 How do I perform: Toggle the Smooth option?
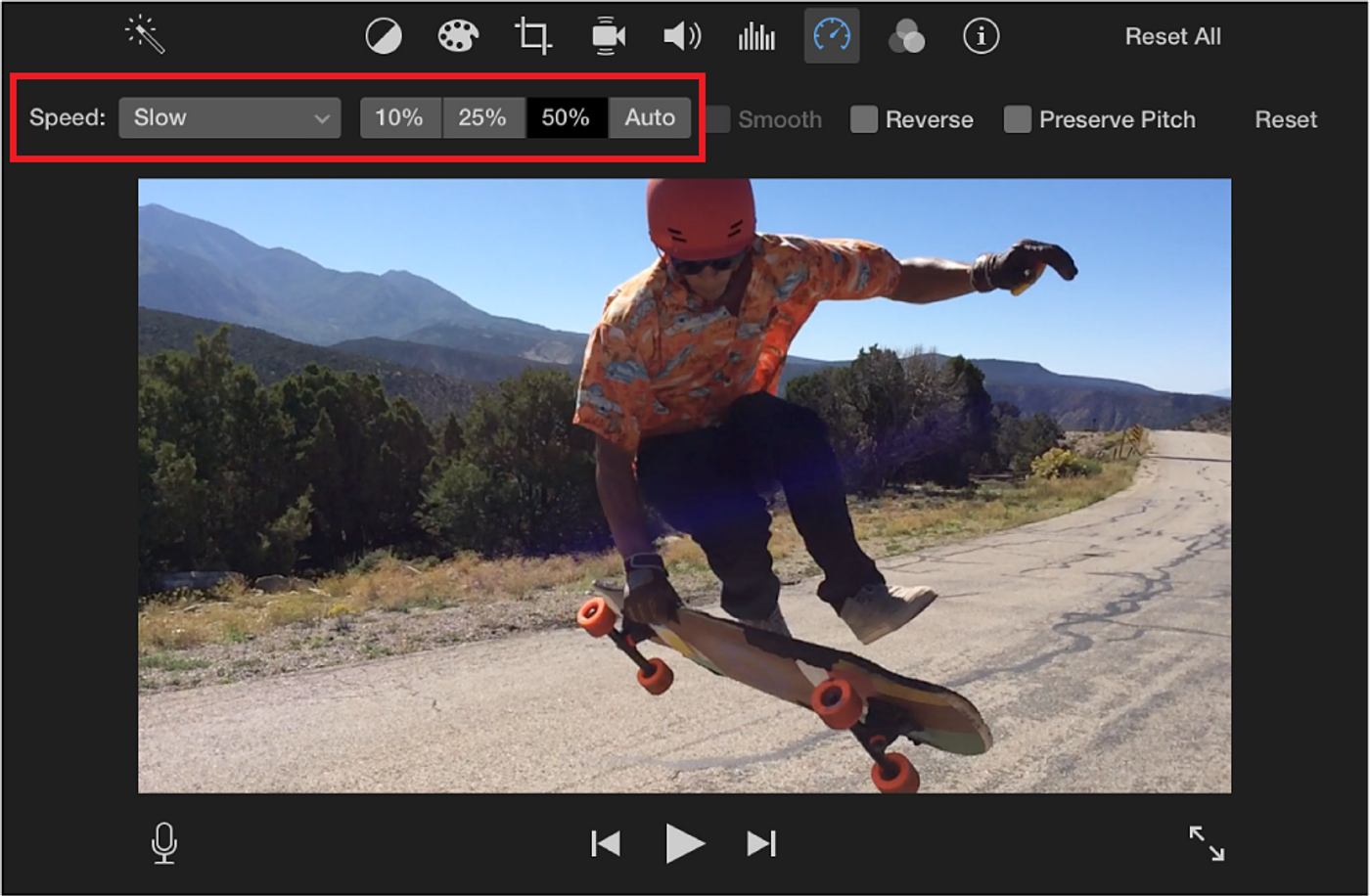pos(719,119)
